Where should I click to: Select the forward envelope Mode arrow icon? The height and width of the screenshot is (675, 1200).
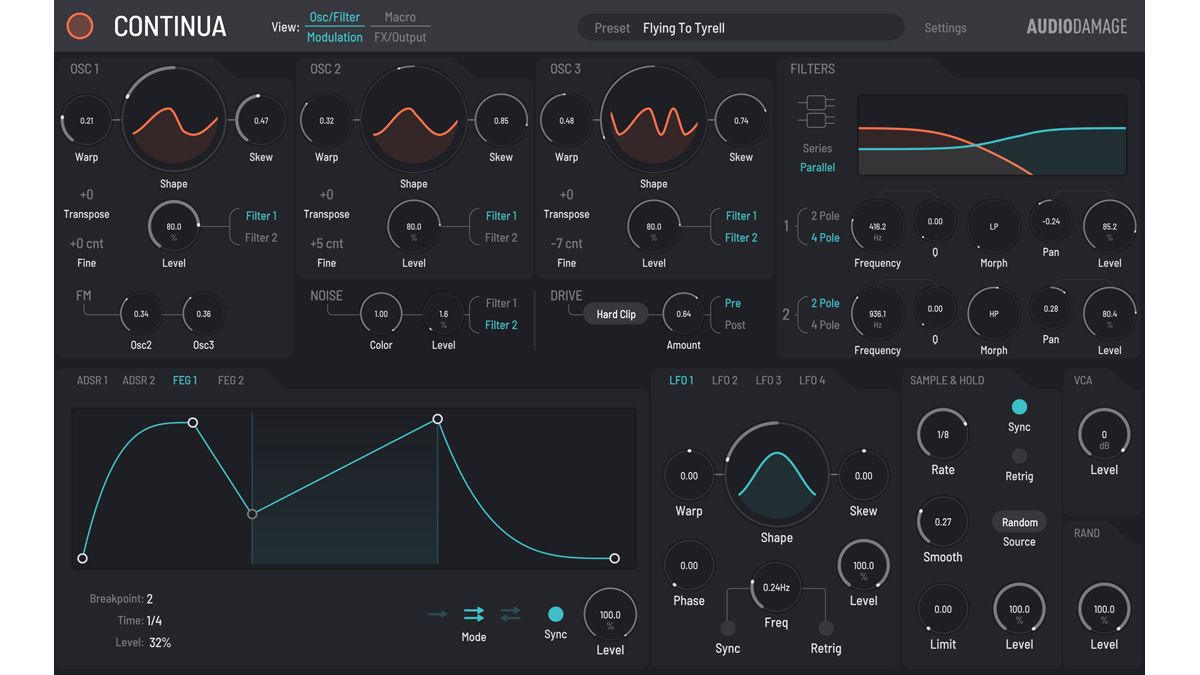437,615
